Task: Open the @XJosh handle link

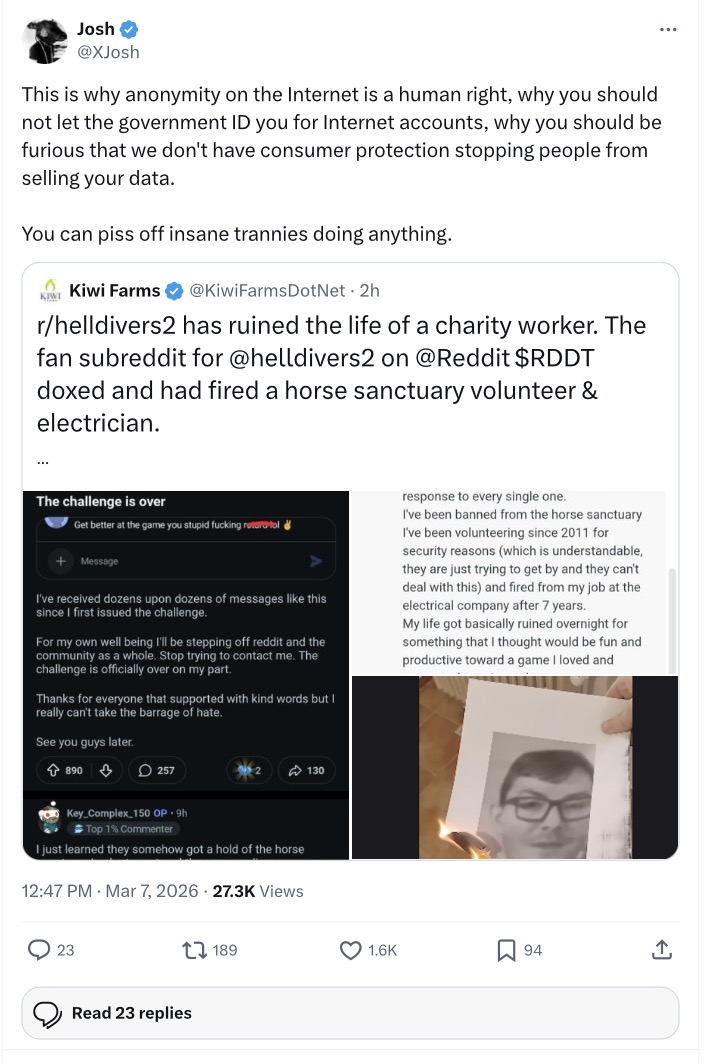Action: point(108,52)
